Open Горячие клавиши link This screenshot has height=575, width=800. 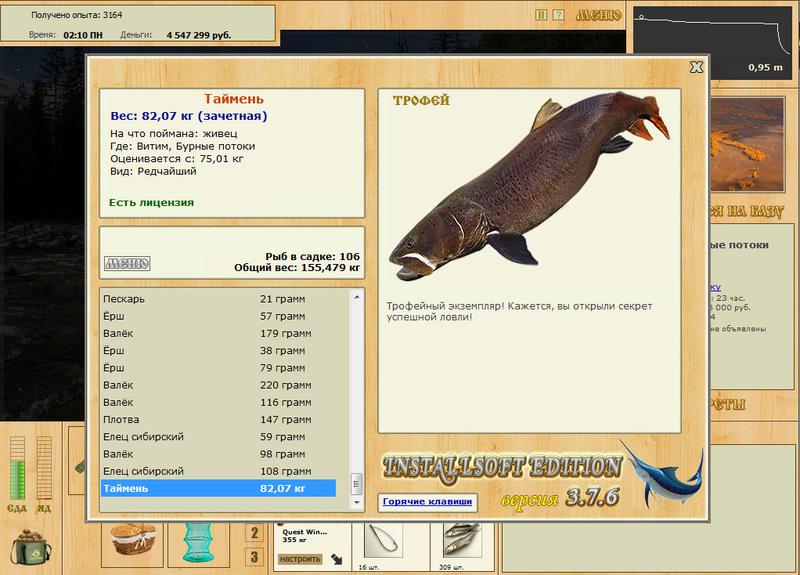(x=428, y=502)
